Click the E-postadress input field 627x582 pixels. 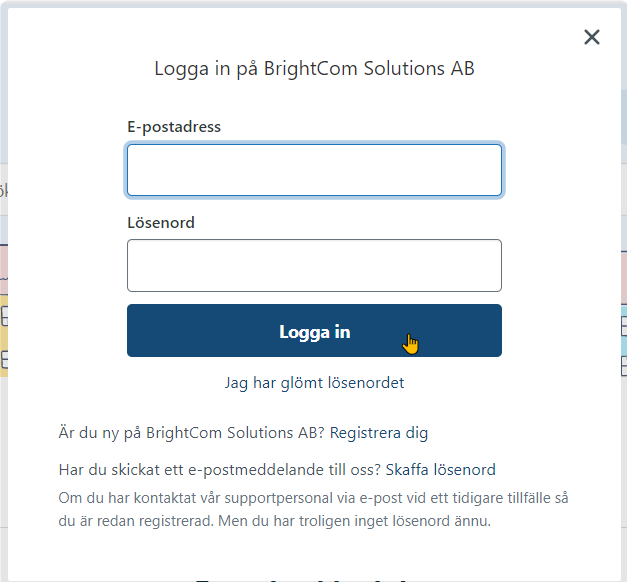click(314, 170)
